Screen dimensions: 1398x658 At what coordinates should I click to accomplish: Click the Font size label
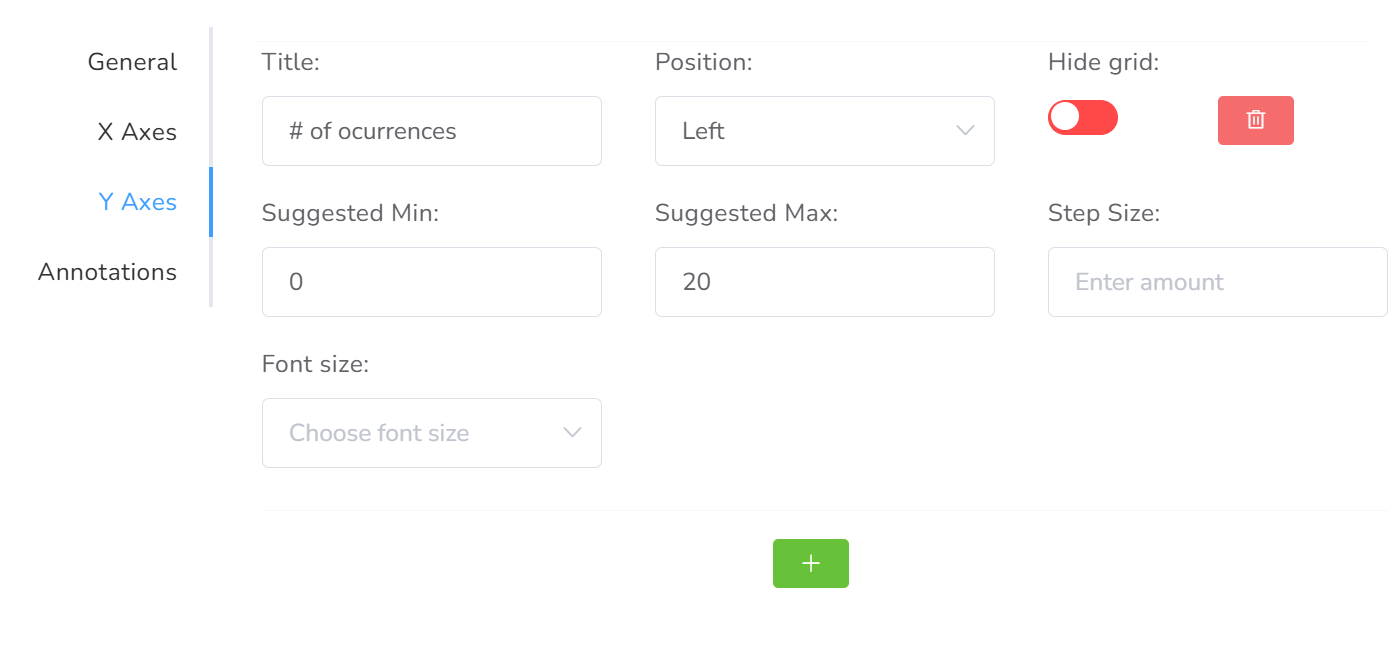pos(315,364)
